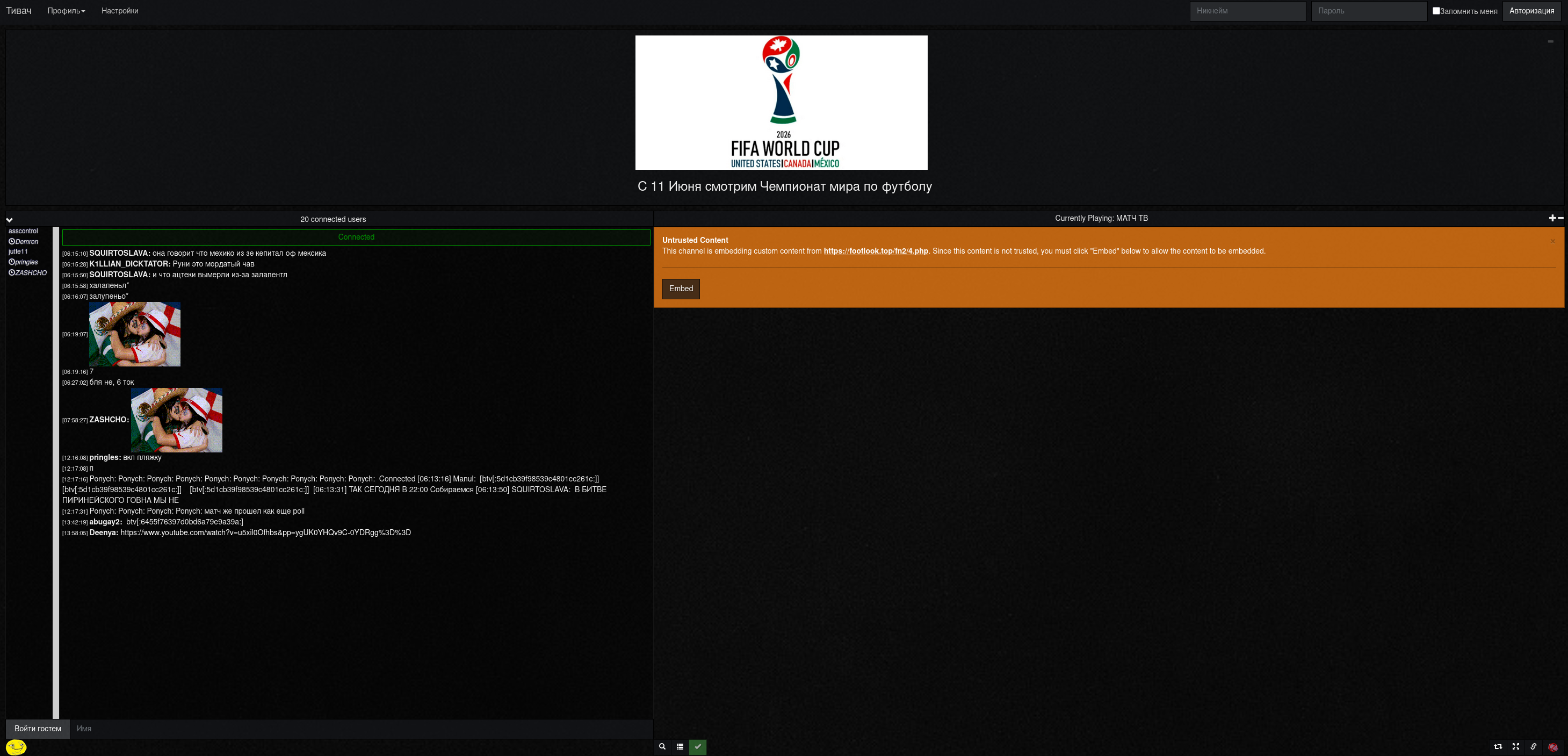Enlarge the video with the plus icon
Image resolution: width=1568 pixels, height=756 pixels.
point(1552,218)
